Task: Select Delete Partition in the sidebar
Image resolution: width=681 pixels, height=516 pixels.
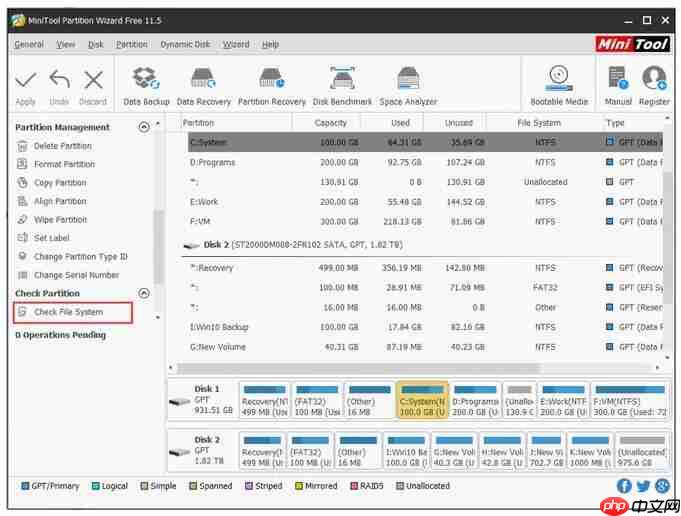Action: 63,146
